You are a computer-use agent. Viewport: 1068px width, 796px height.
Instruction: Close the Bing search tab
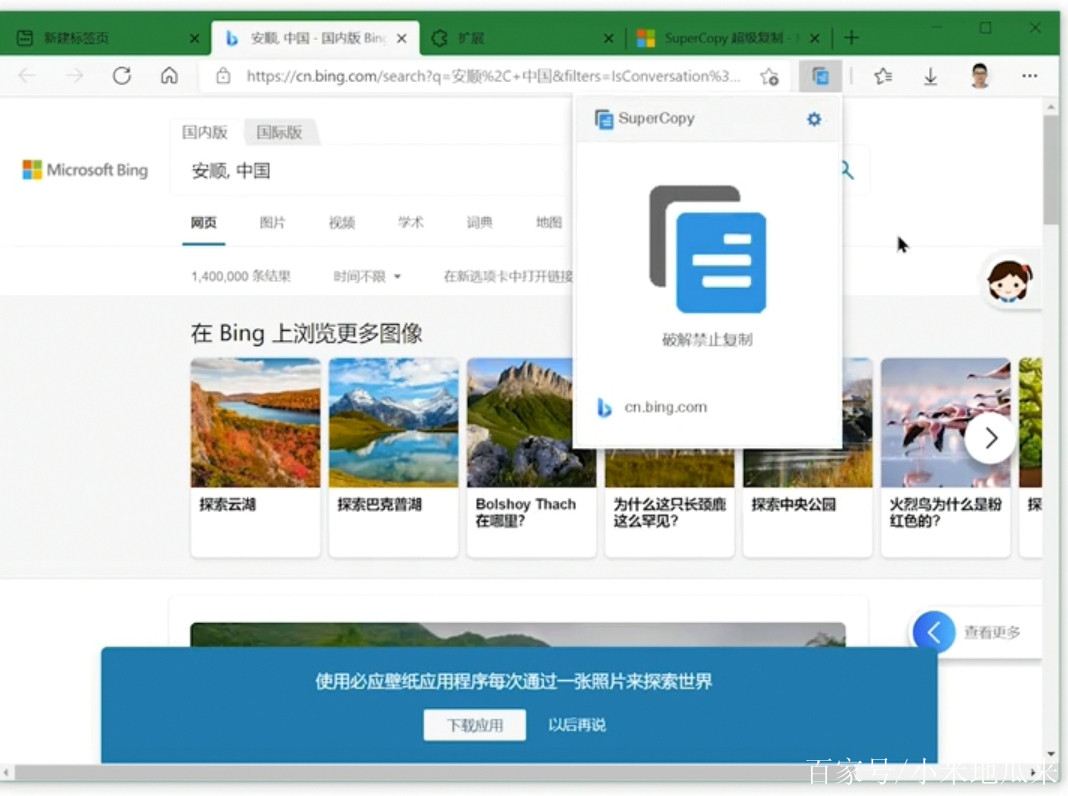tap(402, 38)
